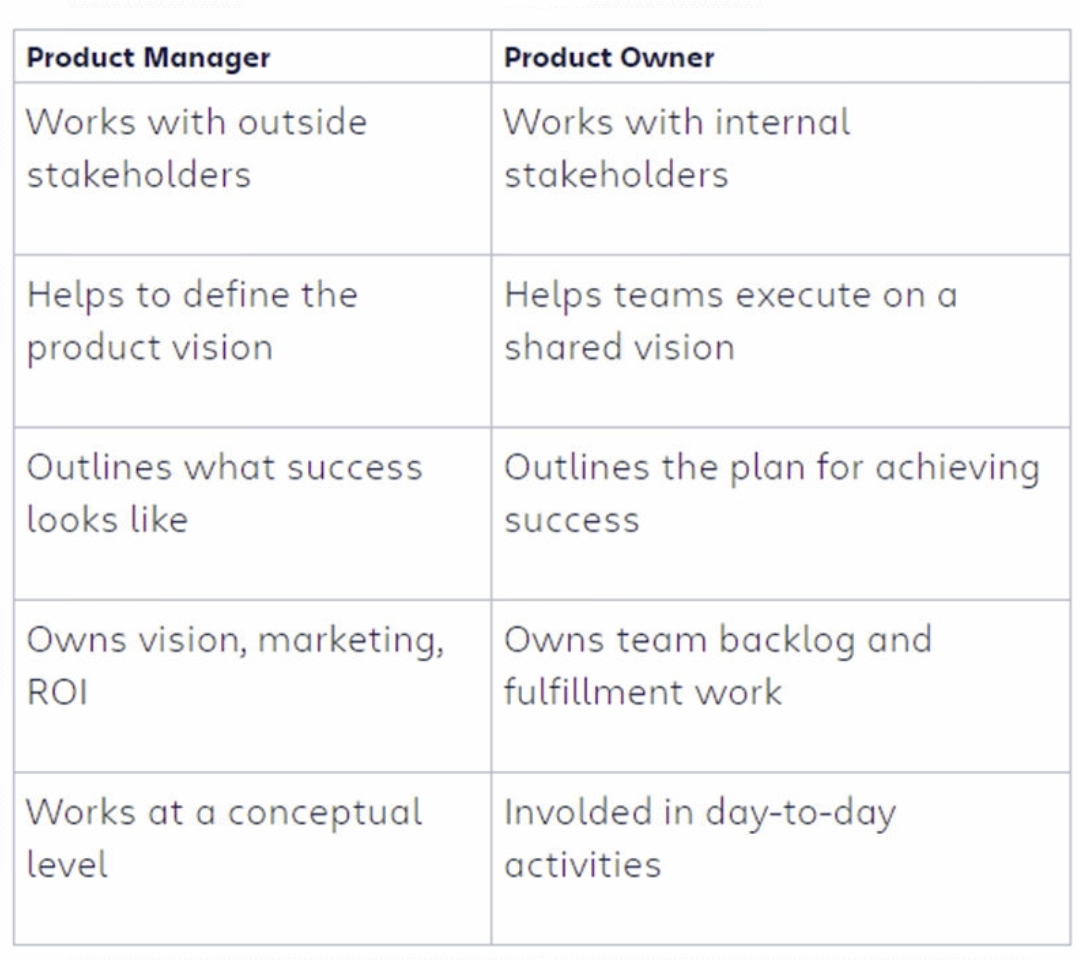The width and height of the screenshot is (1080, 960).
Task: Click the Product Owner column header
Action: 780,56
